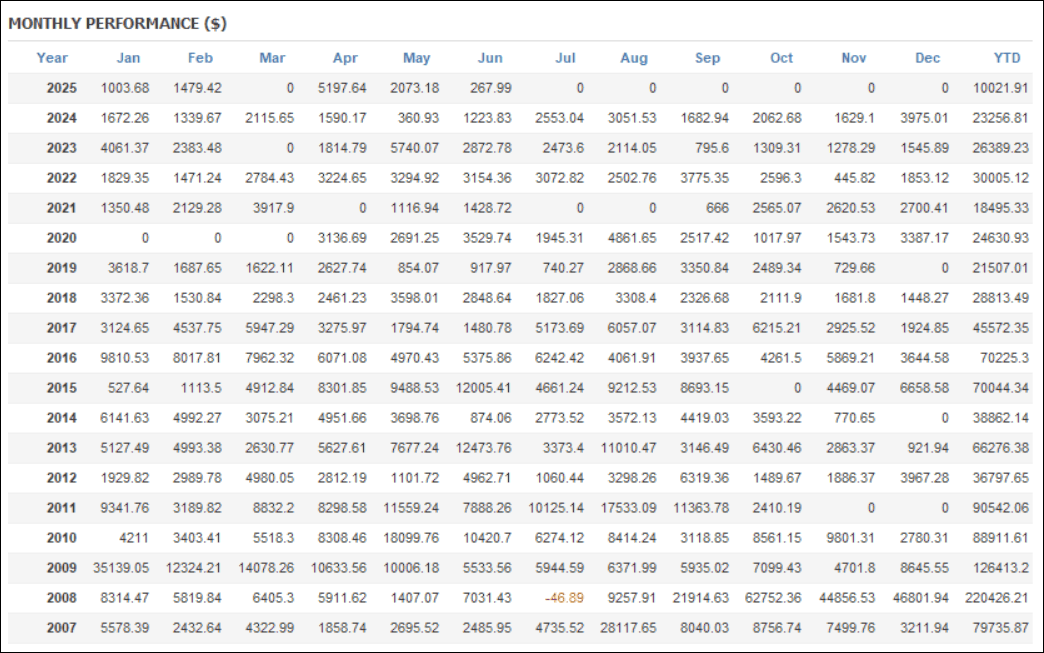This screenshot has height=653, width=1044.
Task: Select the Dec column header
Action: pyautogui.click(x=927, y=58)
